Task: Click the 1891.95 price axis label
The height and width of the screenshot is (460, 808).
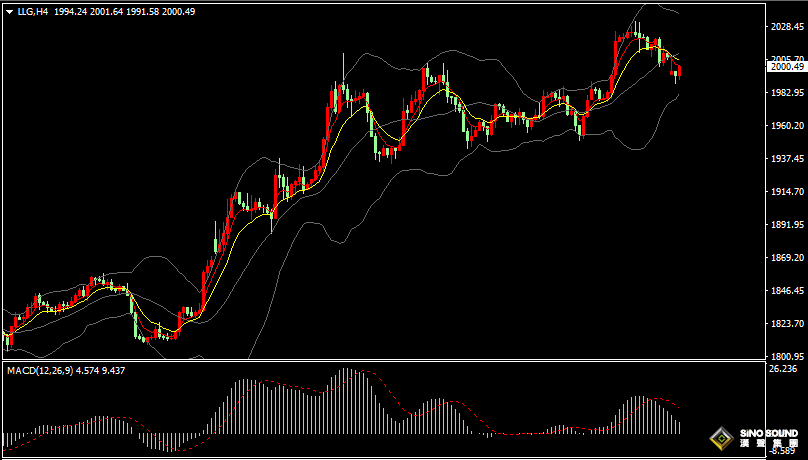Action: point(786,225)
